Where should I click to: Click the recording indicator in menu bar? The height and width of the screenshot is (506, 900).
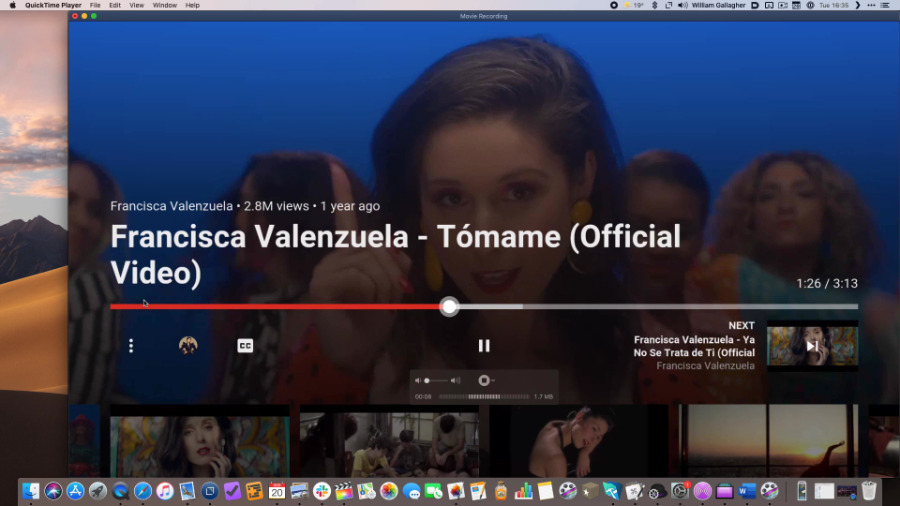[614, 5]
